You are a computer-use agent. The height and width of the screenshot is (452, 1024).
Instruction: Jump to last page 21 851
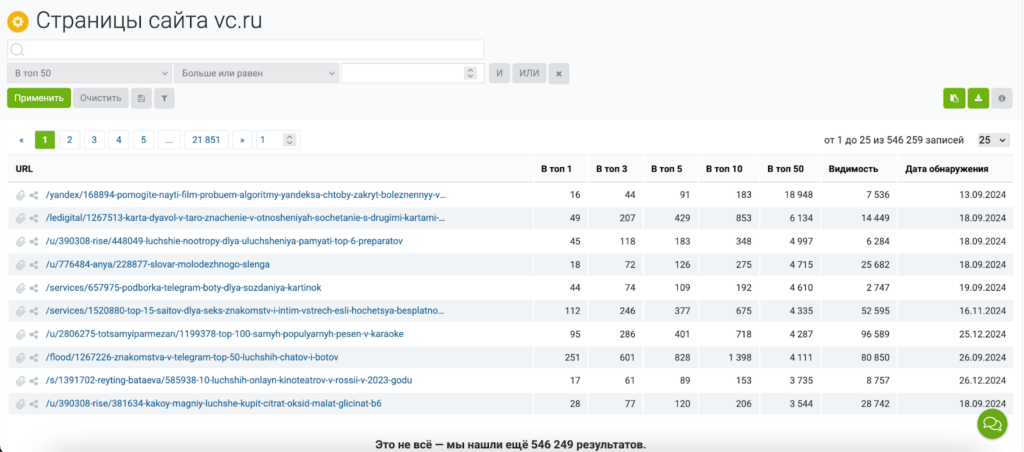click(x=205, y=140)
